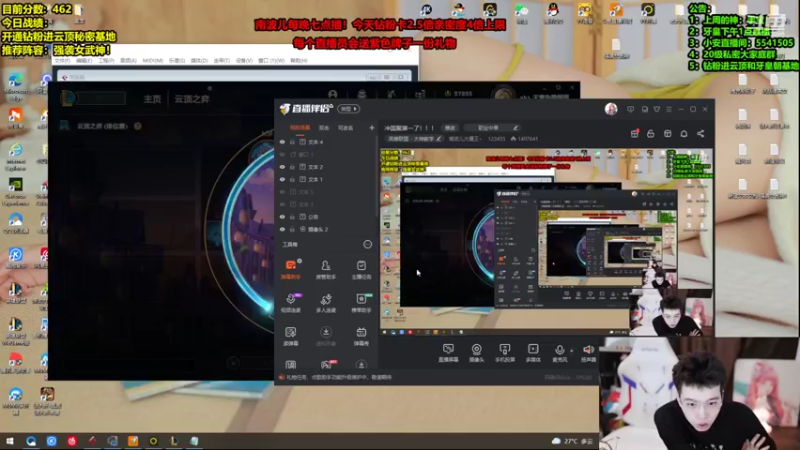This screenshot has height=450, width=800.
Task: Switch to first scene tab in orange
Action: pos(300,128)
